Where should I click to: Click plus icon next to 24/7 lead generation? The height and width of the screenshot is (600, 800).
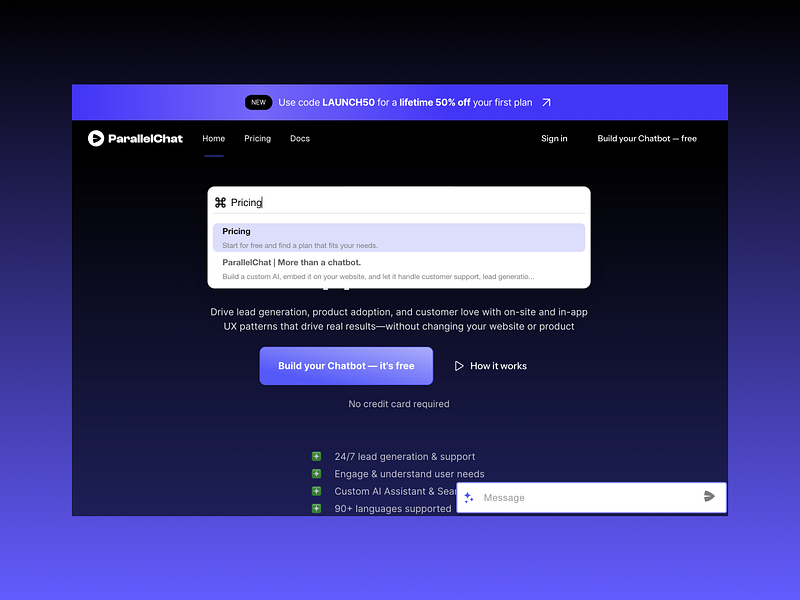(x=316, y=456)
